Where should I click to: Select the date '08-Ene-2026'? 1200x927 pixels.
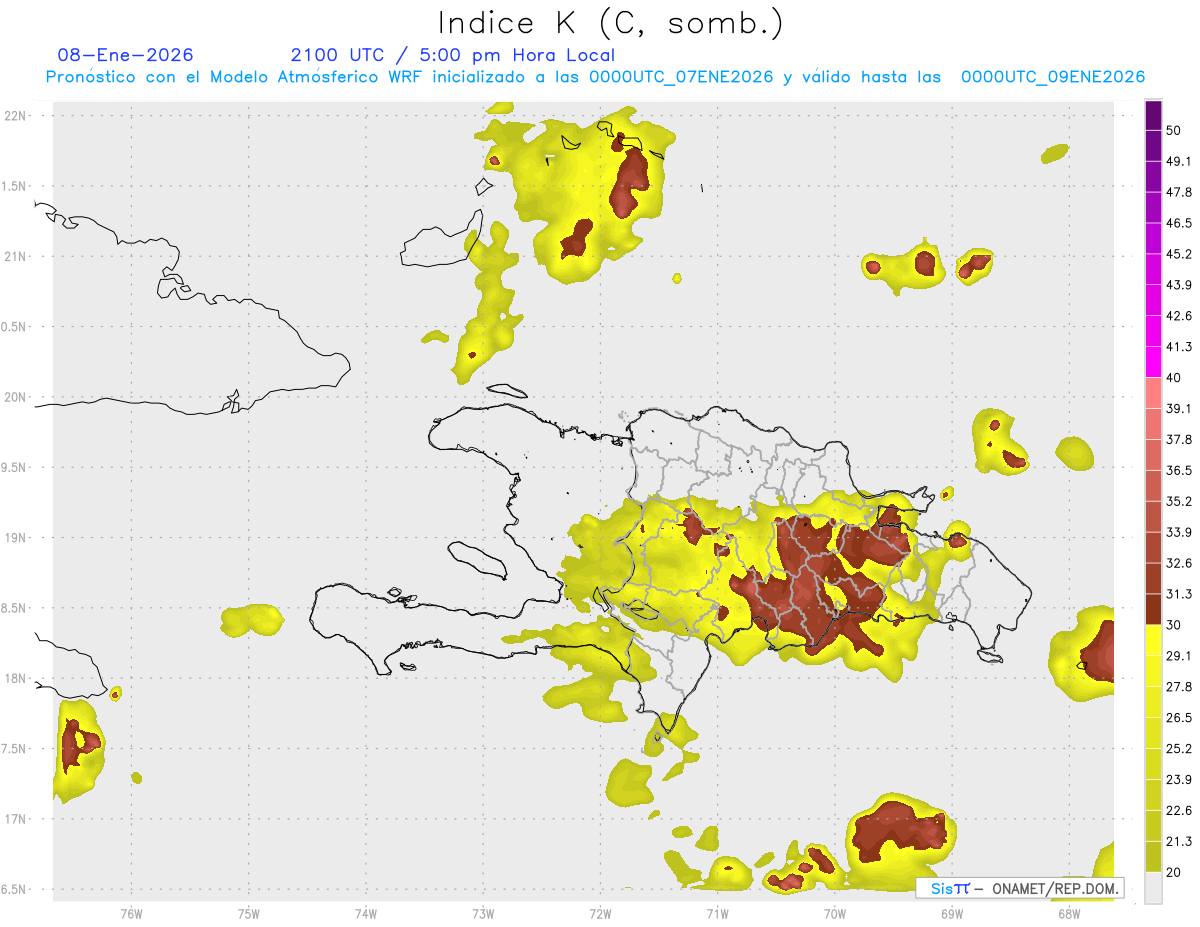pyautogui.click(x=126, y=55)
